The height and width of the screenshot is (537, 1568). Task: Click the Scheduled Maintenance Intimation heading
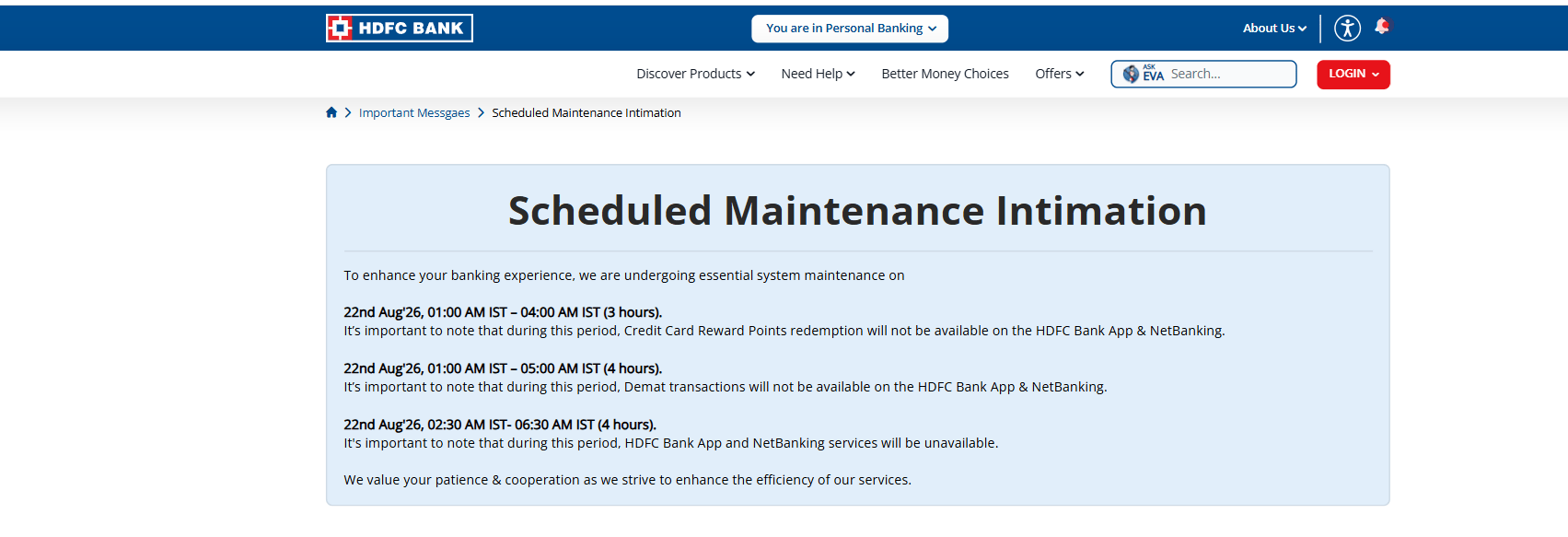point(857,211)
